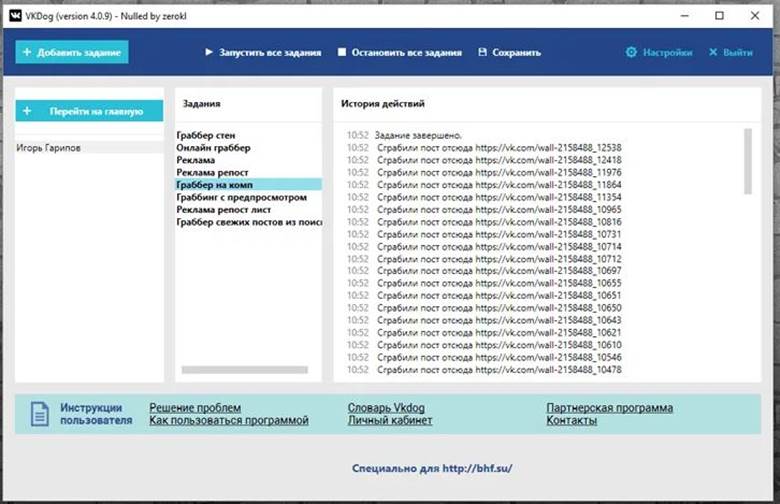Click the history log vertical scrollbar
This screenshot has height=504, width=780.
click(x=748, y=160)
